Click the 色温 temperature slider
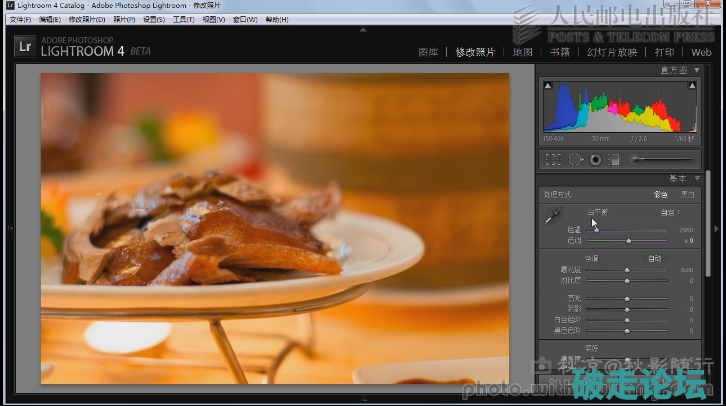Viewport: 726px width, 406px height. point(628,230)
